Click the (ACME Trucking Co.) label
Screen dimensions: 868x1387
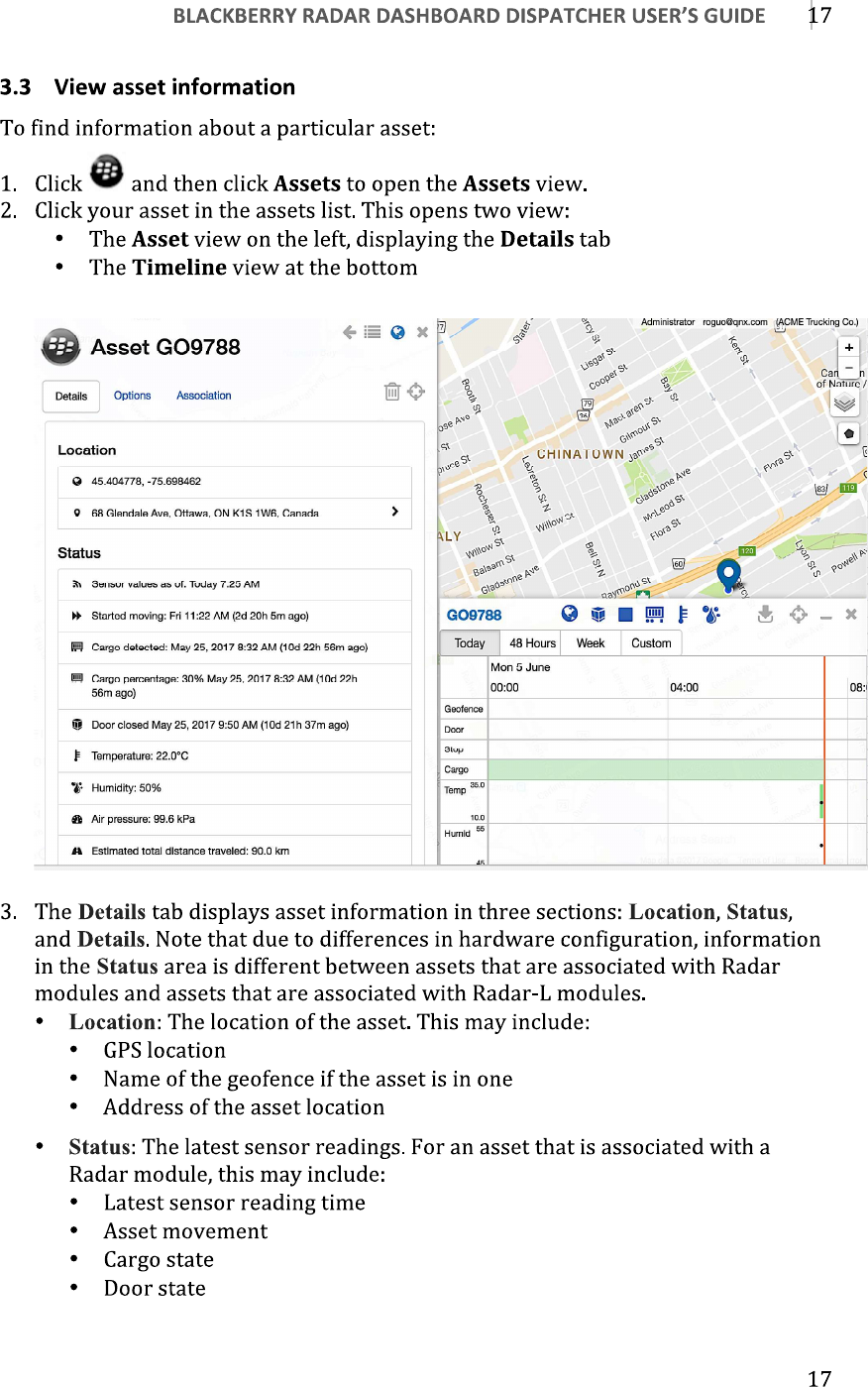817,322
